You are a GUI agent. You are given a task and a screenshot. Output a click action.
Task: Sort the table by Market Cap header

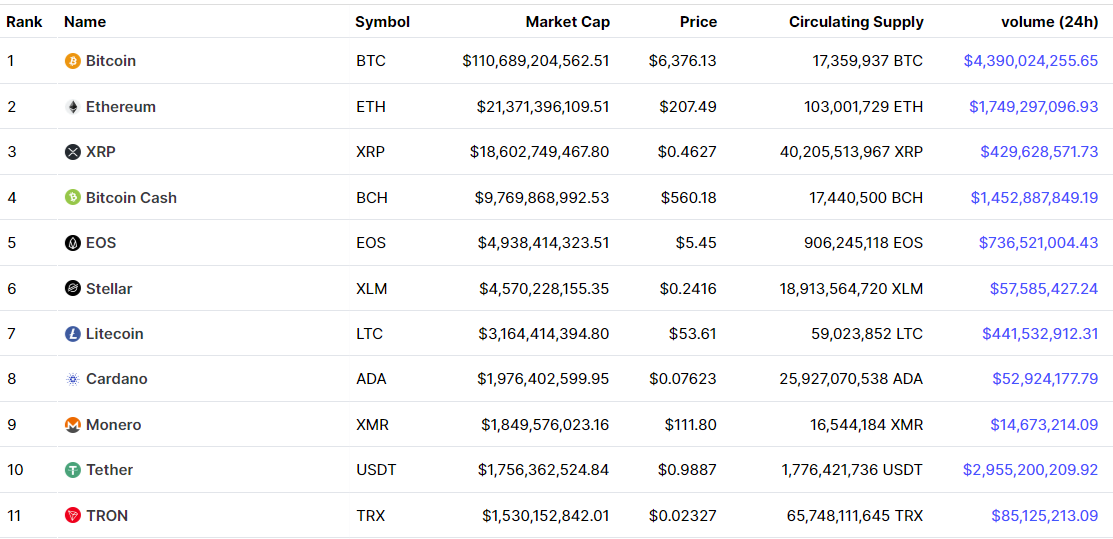(567, 22)
